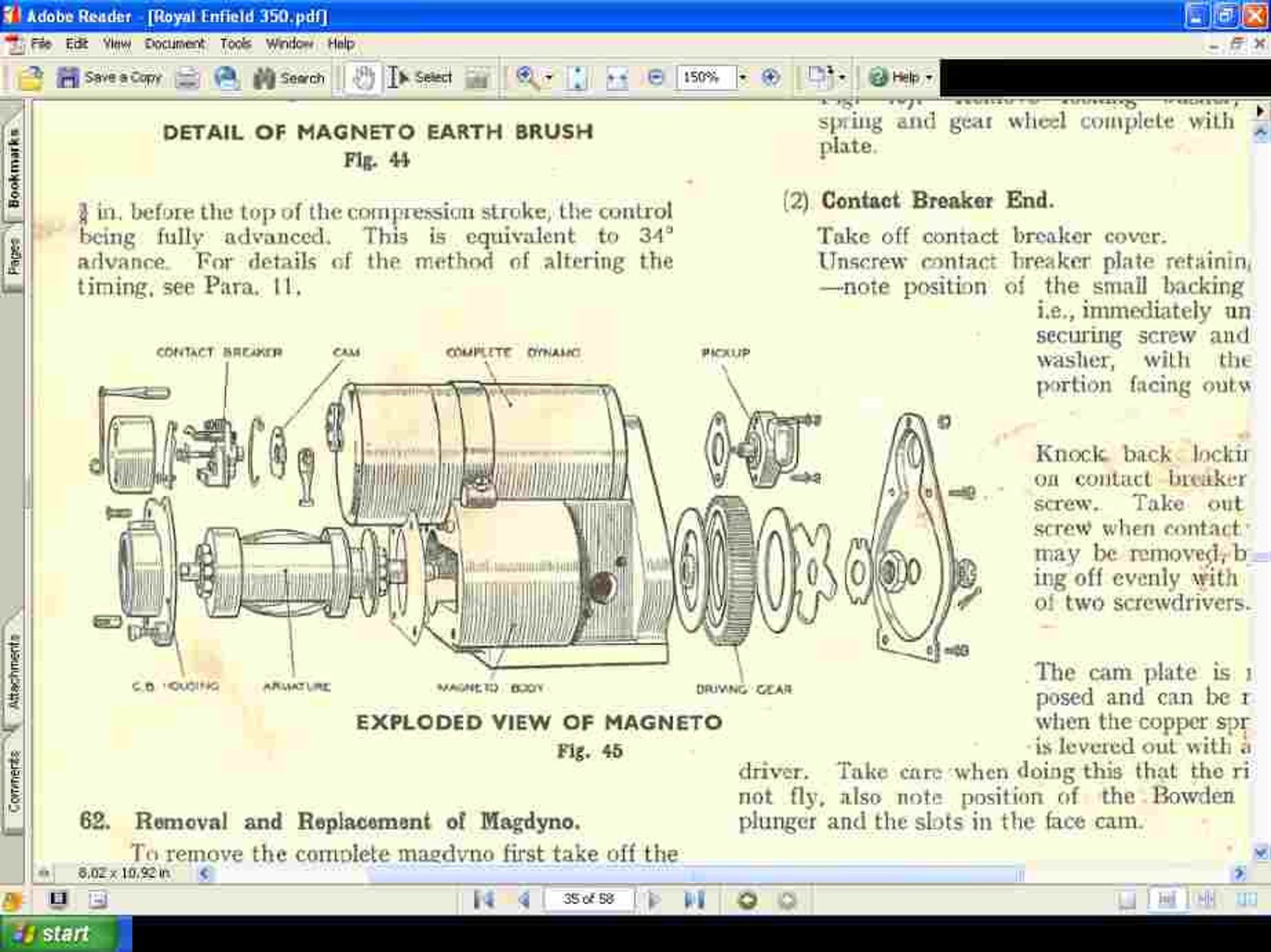Viewport: 1271px width, 952px height.
Task: Click the horizontal scrollbar thumb
Action: 695,874
